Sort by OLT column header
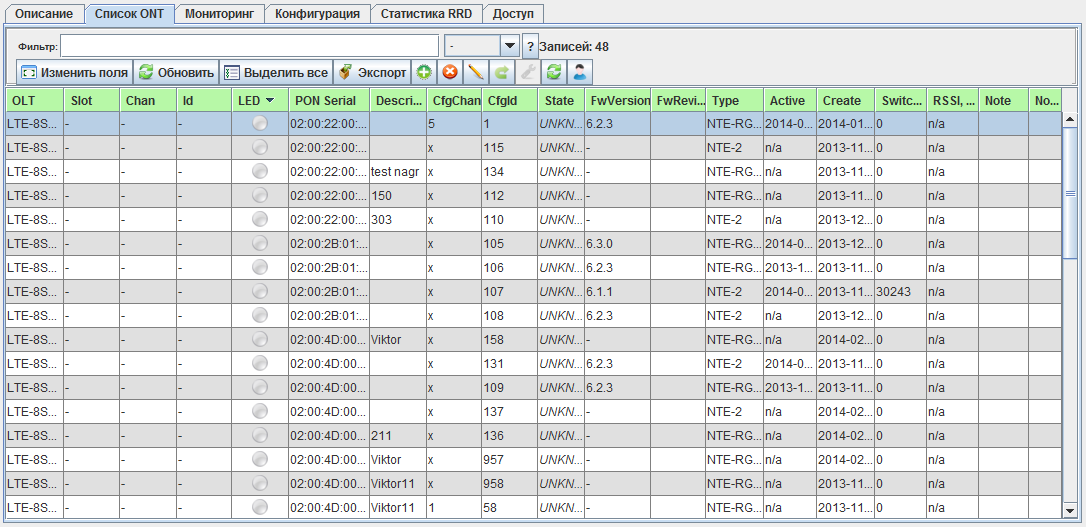The width and height of the screenshot is (1086, 527). pyautogui.click(x=35, y=100)
